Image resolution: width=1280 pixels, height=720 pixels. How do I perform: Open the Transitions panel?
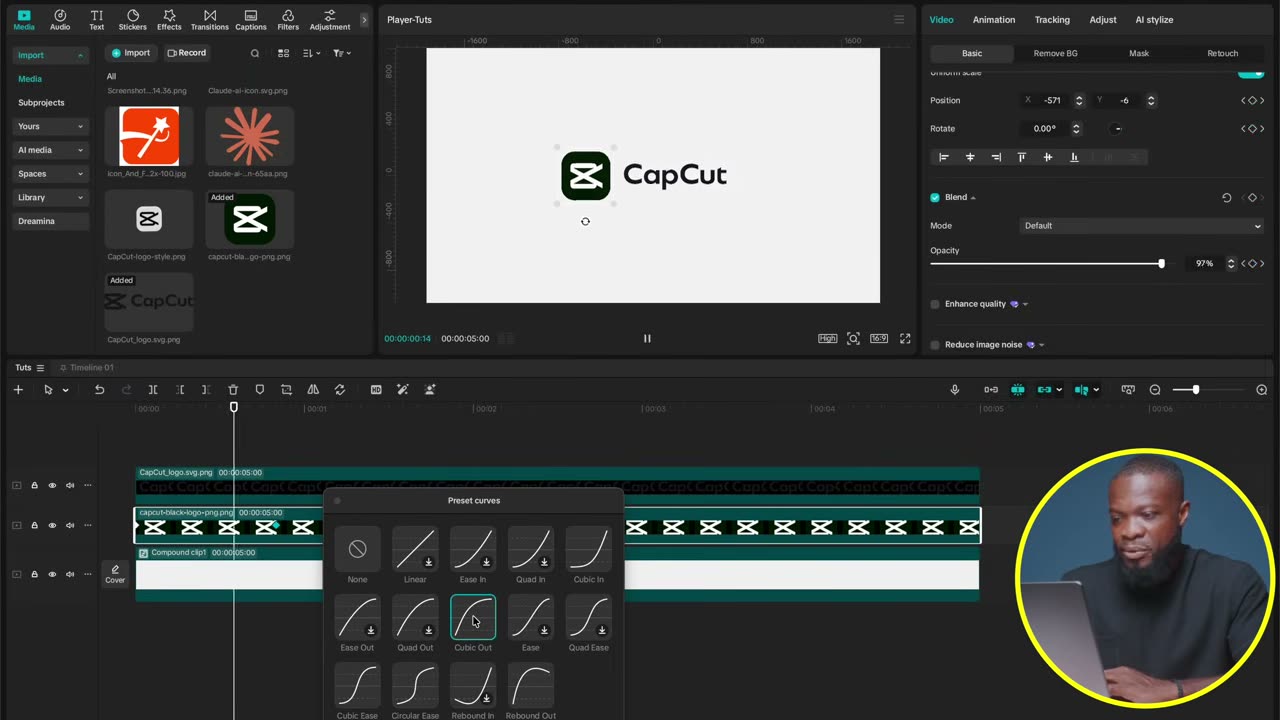[209, 20]
